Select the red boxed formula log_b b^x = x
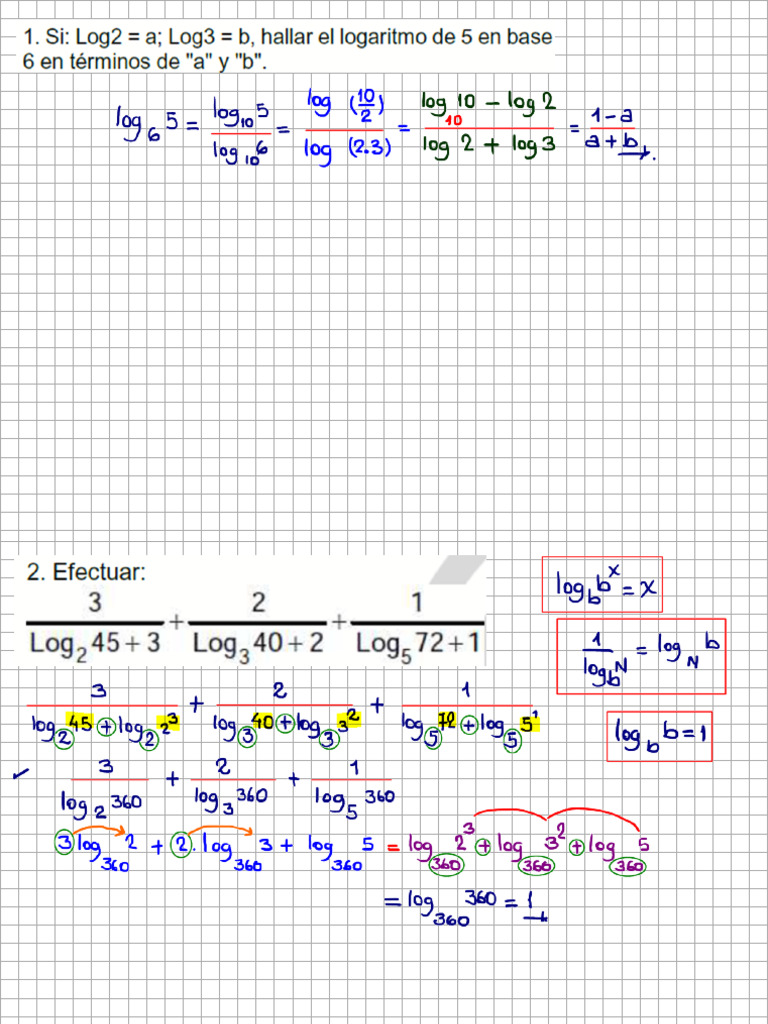Screen dimensions: 768x1024 click(603, 584)
